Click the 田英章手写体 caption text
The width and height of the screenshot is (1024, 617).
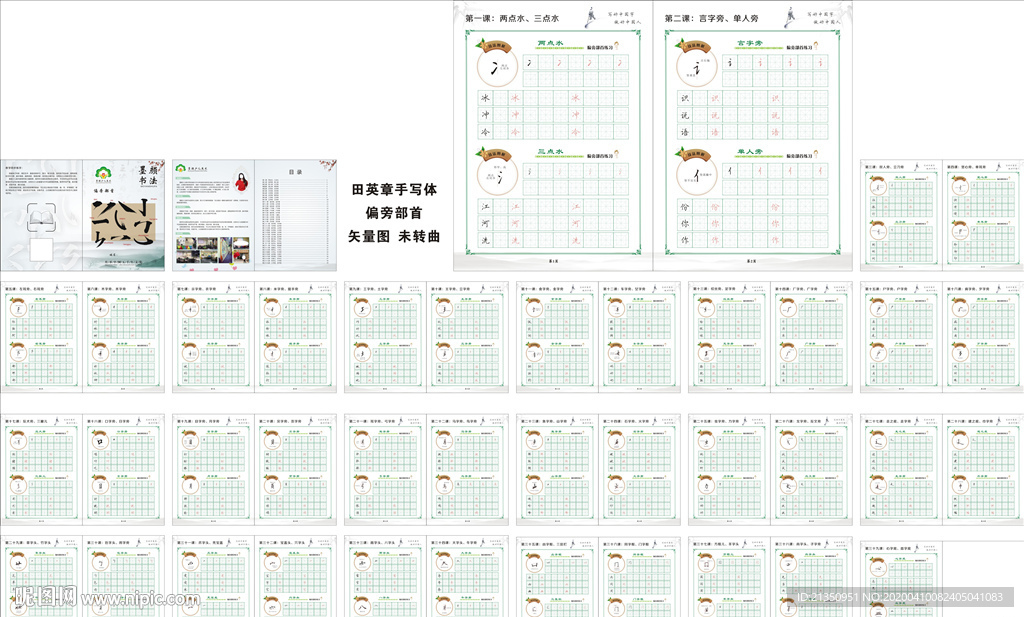394,189
